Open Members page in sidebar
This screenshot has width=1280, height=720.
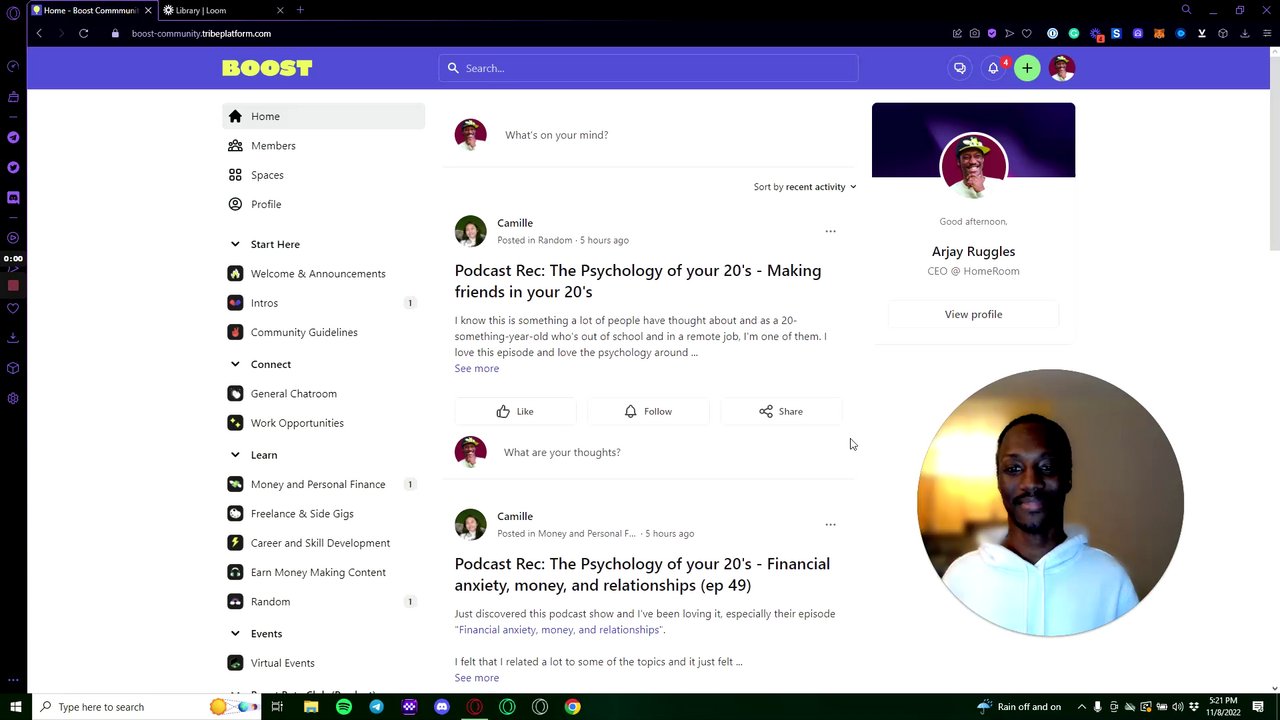pyautogui.click(x=323, y=146)
